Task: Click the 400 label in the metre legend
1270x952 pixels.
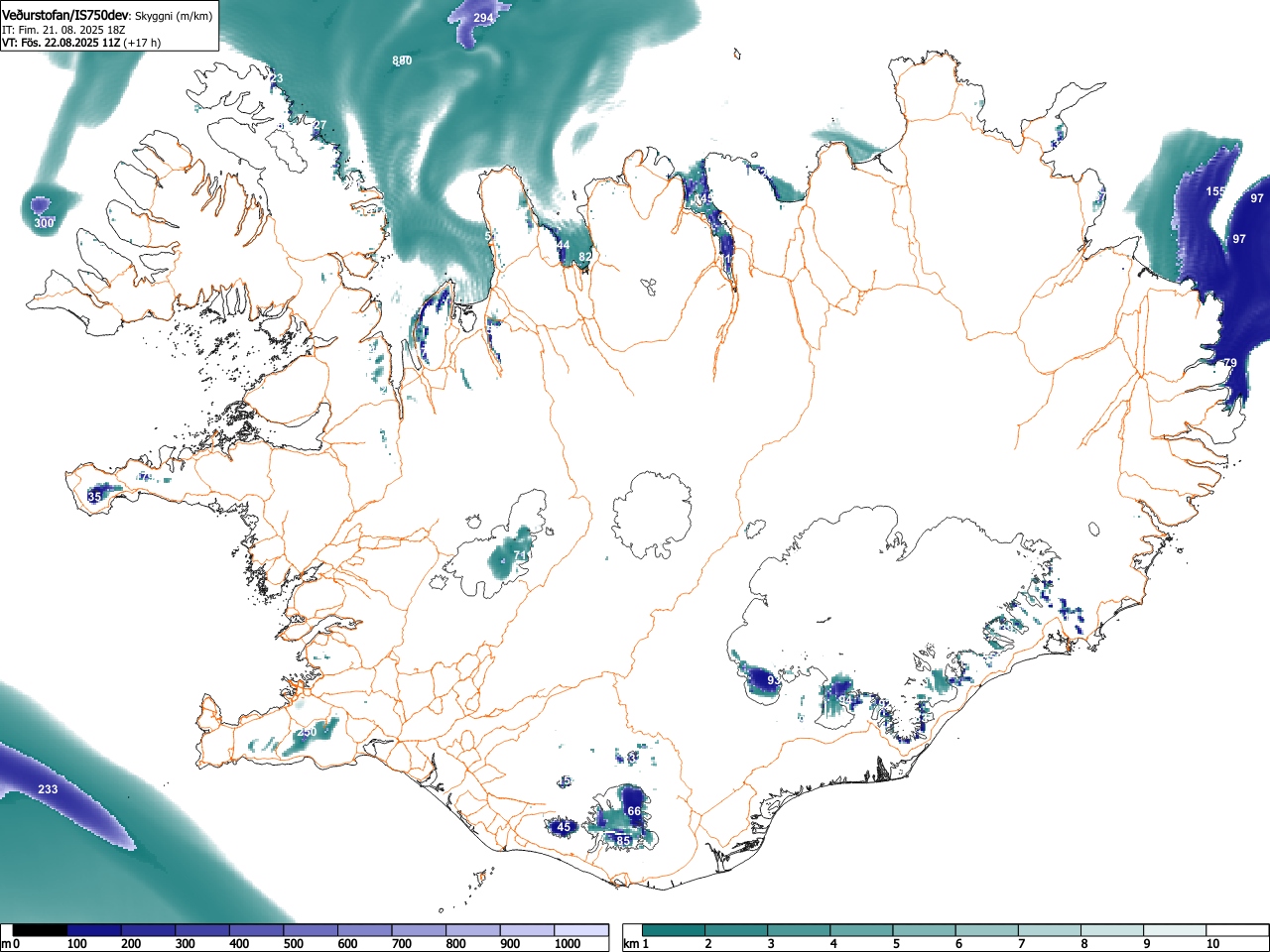Action: tap(239, 944)
